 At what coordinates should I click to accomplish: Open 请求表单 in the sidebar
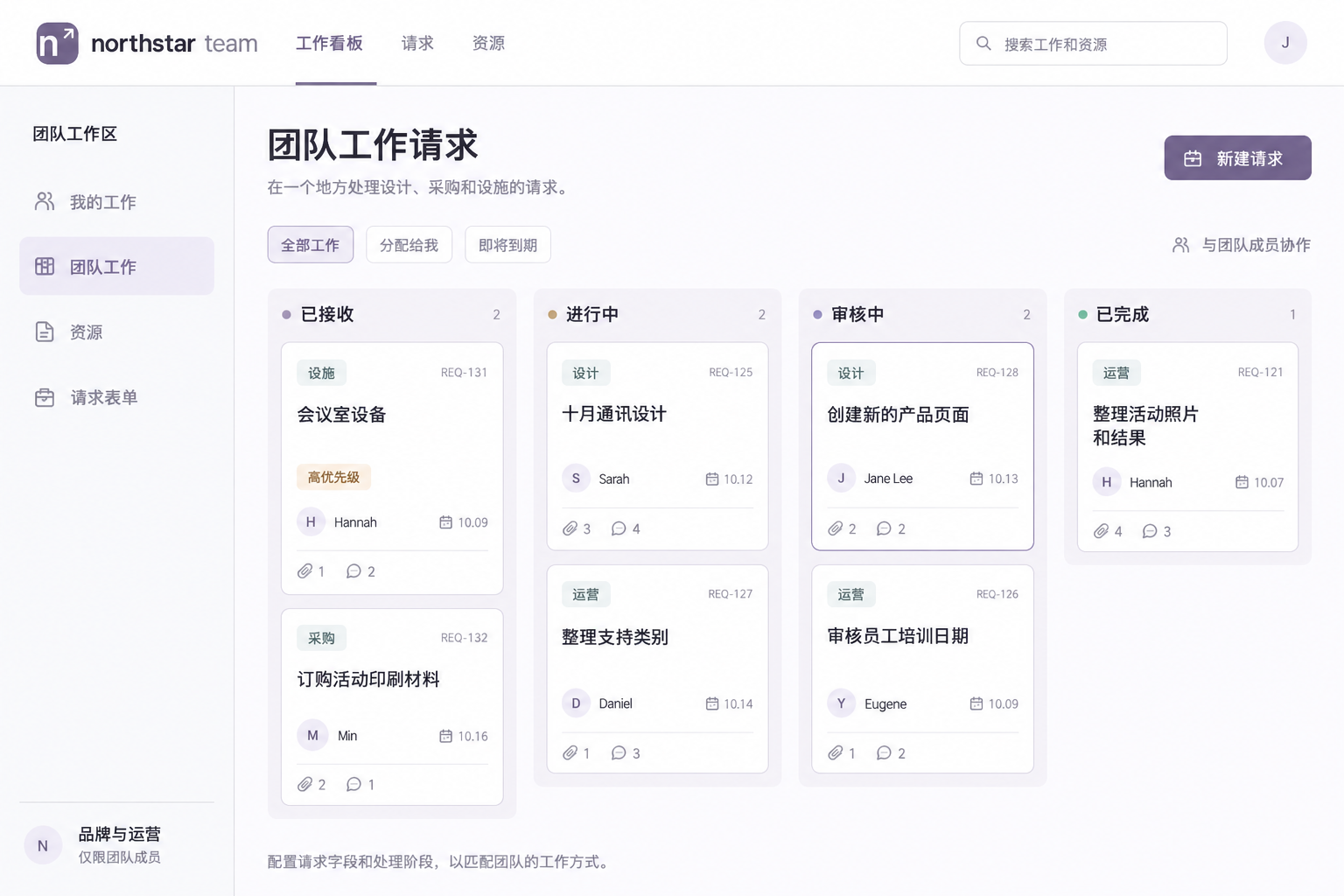point(116,397)
